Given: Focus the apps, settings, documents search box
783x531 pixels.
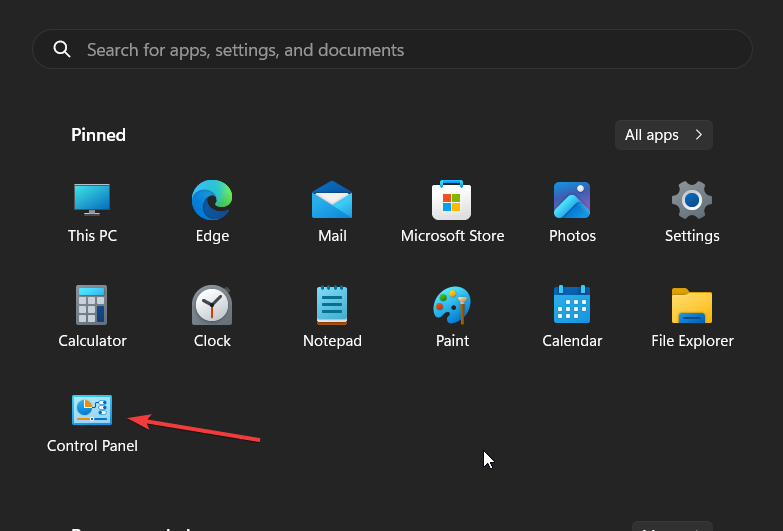Looking at the screenshot, I should point(400,50).
